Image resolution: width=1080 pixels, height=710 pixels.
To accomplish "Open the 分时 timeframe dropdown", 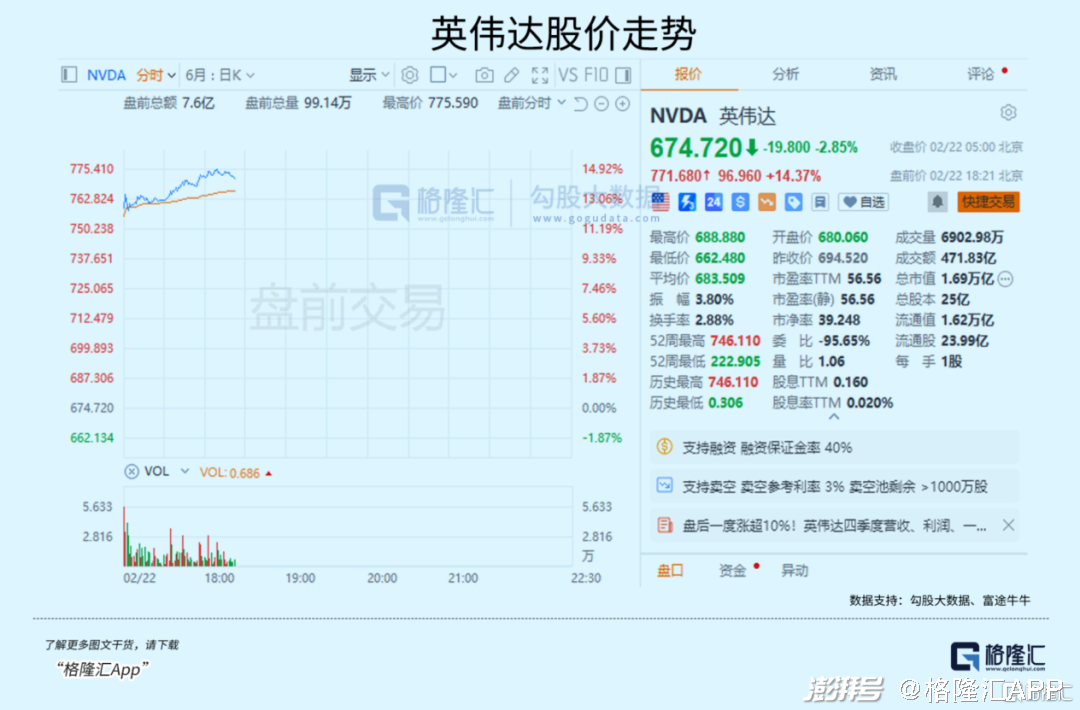I will click(x=156, y=75).
